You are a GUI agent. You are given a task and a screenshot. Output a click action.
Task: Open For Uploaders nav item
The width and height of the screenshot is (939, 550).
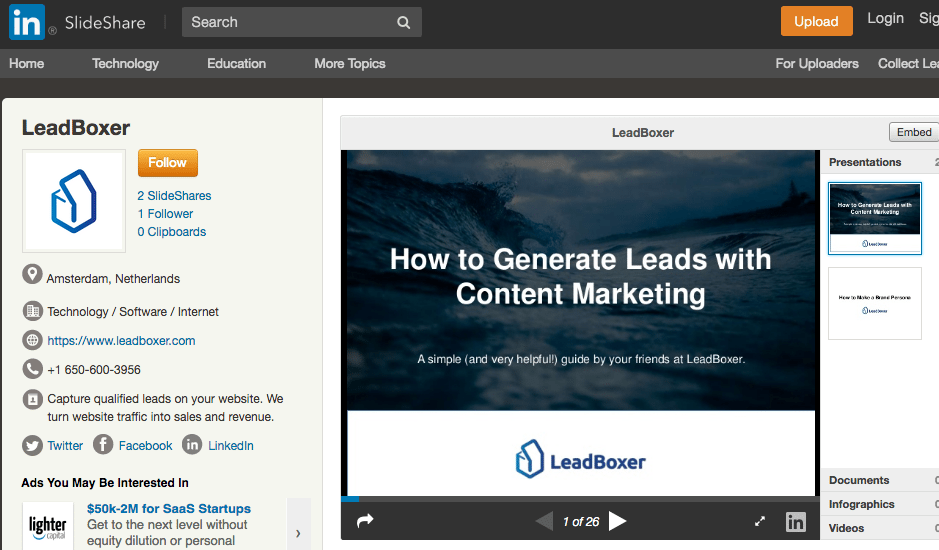click(x=817, y=64)
